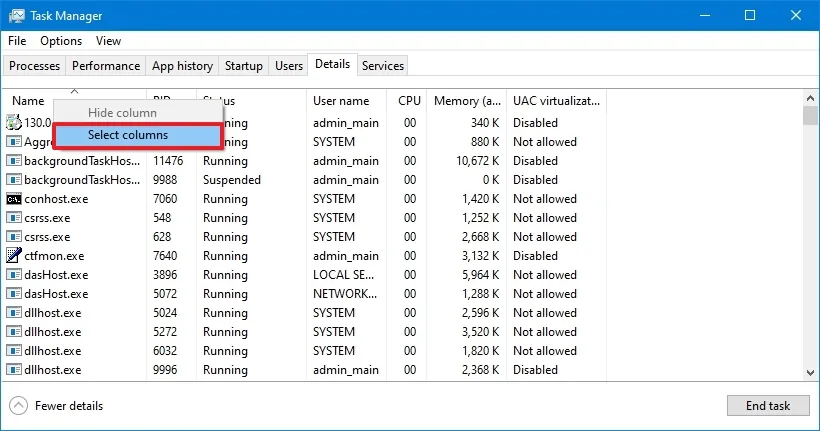Switch to the Services tab
This screenshot has height=431, width=820.
383,66
